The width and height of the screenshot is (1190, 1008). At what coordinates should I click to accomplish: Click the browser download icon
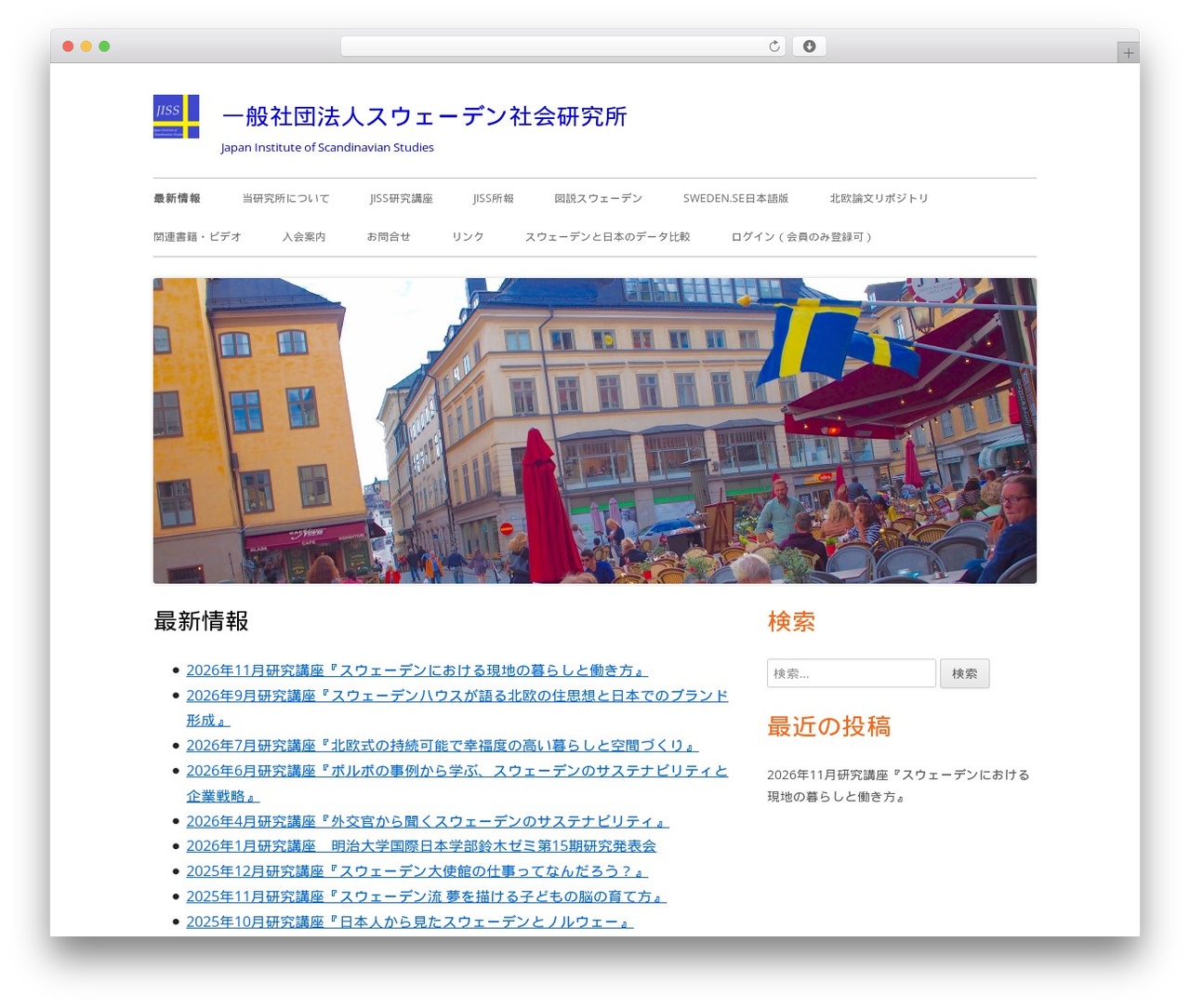809,46
